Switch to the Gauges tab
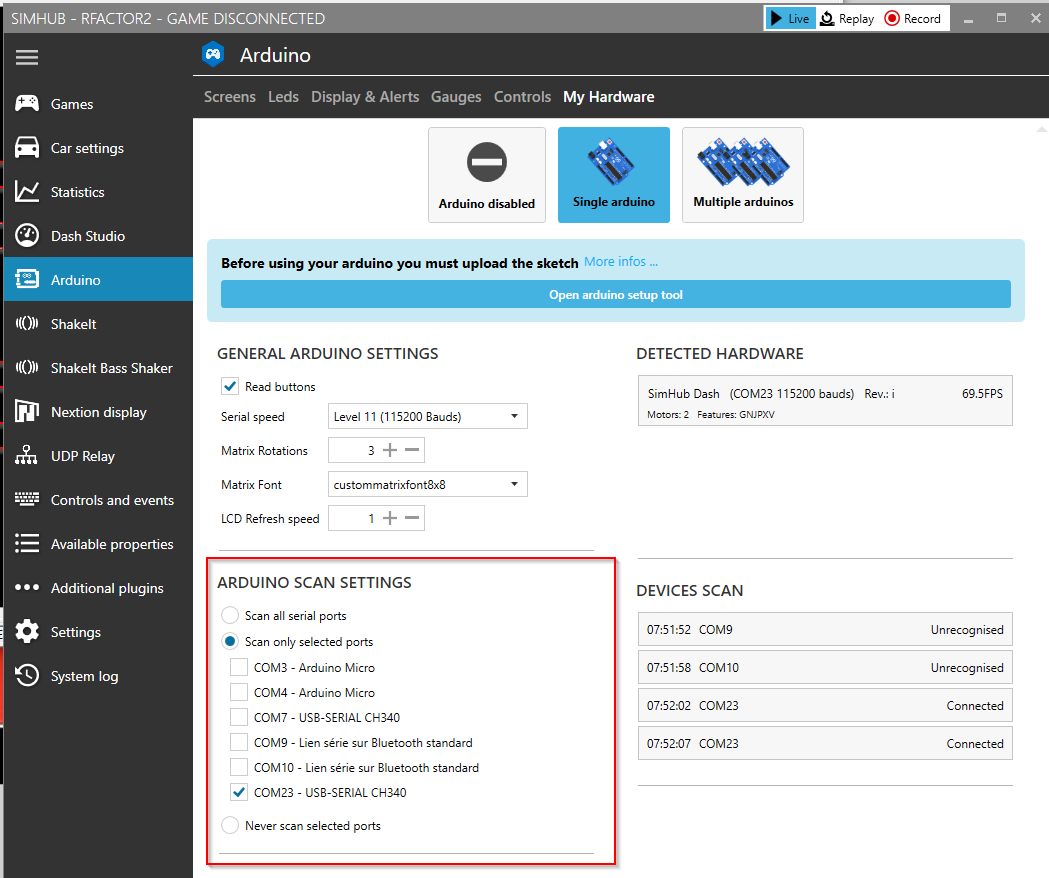 (x=456, y=96)
